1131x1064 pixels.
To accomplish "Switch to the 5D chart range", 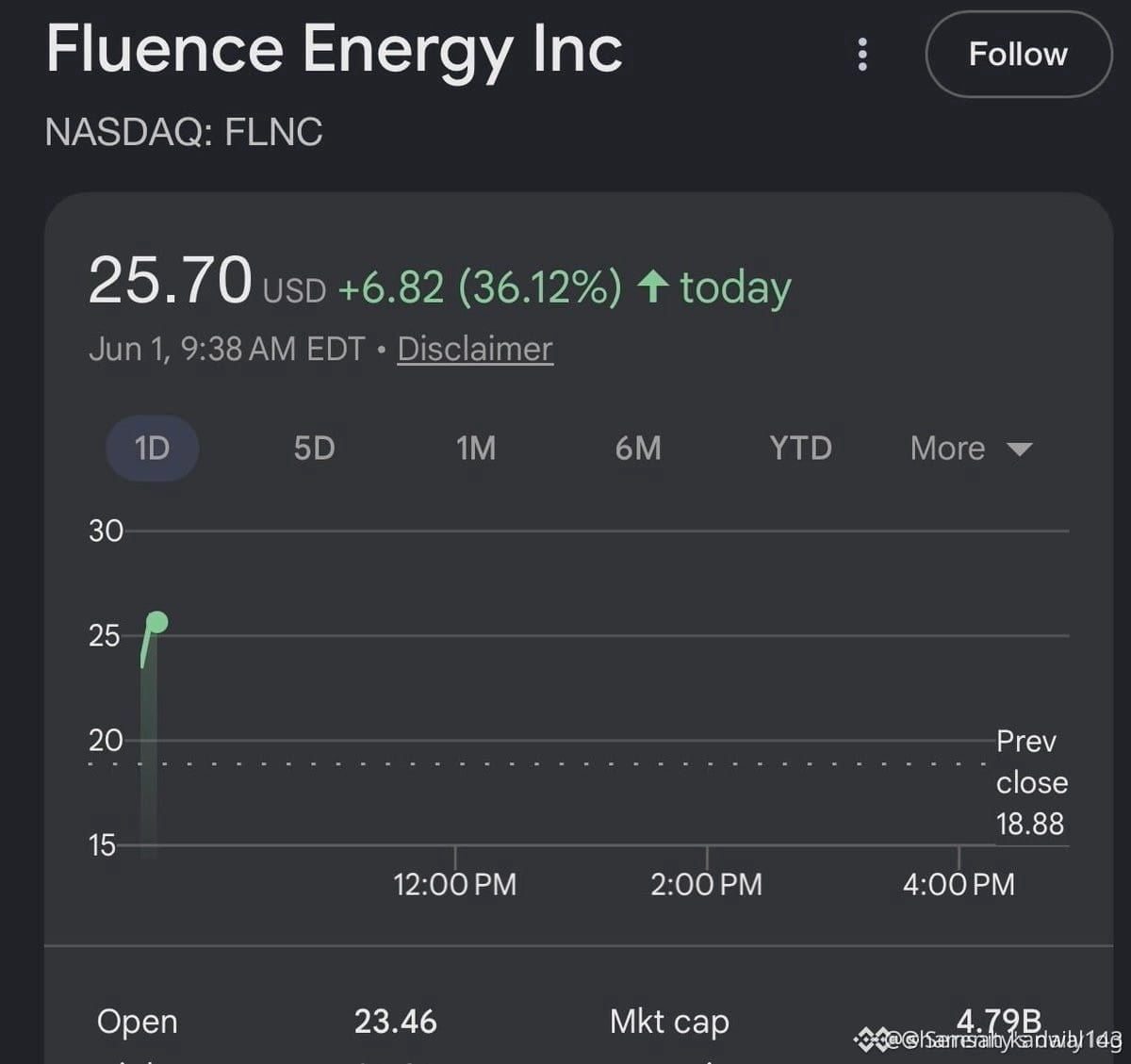I will tap(314, 448).
